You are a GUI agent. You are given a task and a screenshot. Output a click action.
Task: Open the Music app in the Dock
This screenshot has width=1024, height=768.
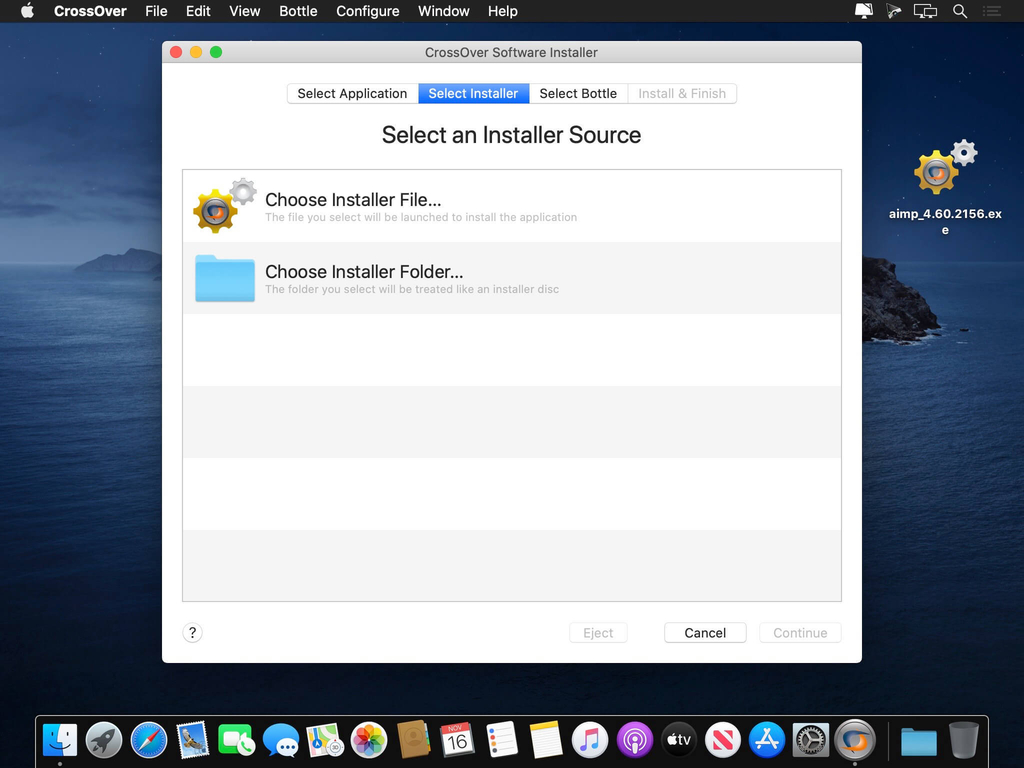coord(590,741)
